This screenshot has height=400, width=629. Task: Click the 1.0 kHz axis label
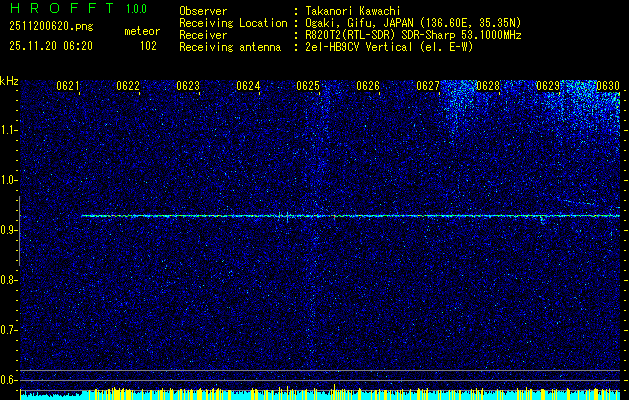[x=8, y=181]
